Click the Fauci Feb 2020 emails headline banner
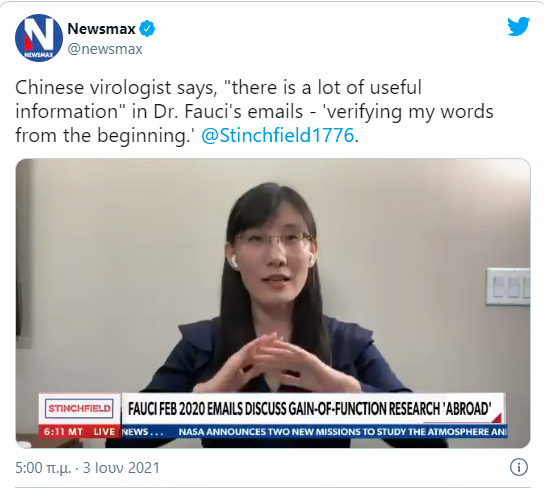 (310, 408)
